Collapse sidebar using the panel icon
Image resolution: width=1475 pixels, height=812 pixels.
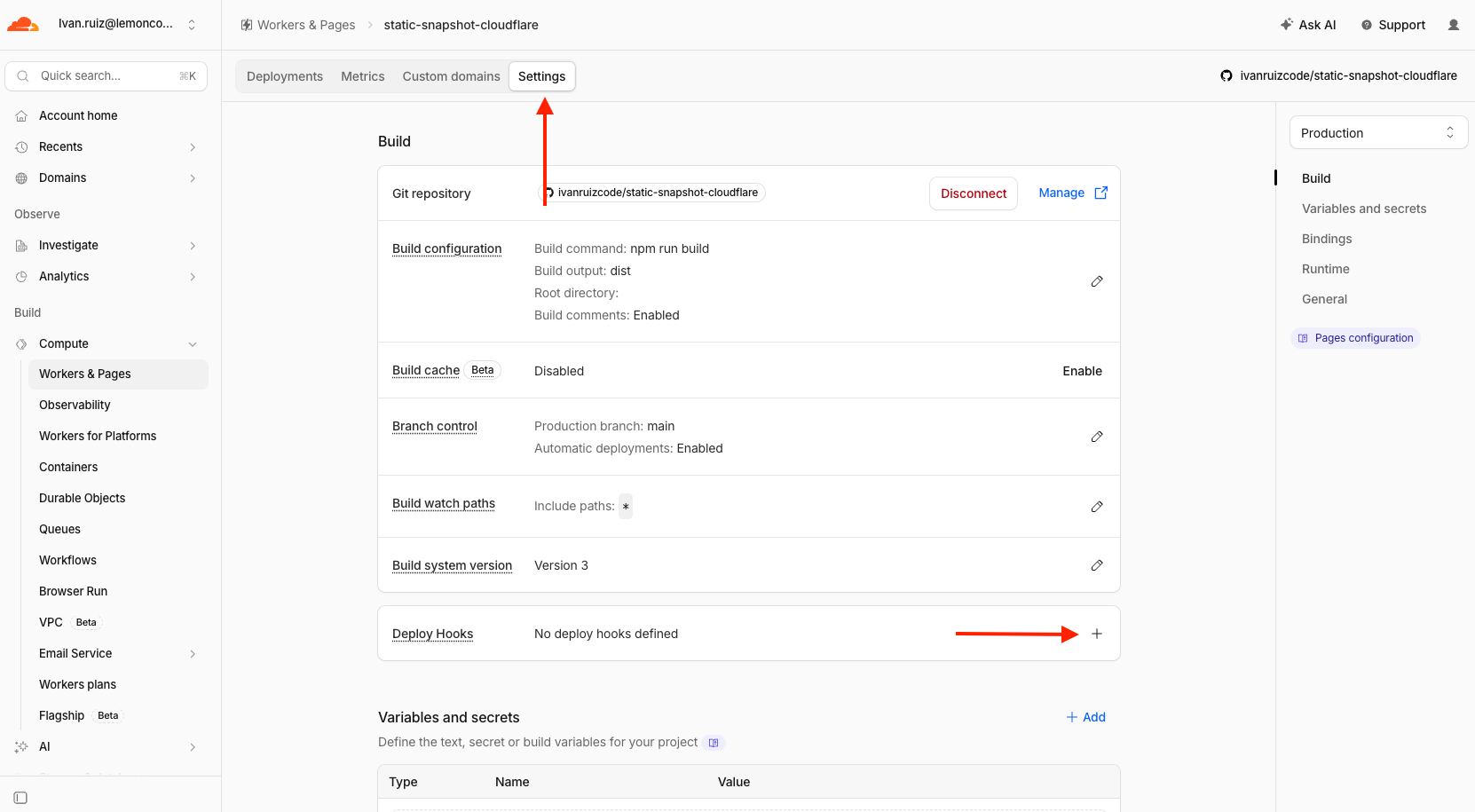20,798
